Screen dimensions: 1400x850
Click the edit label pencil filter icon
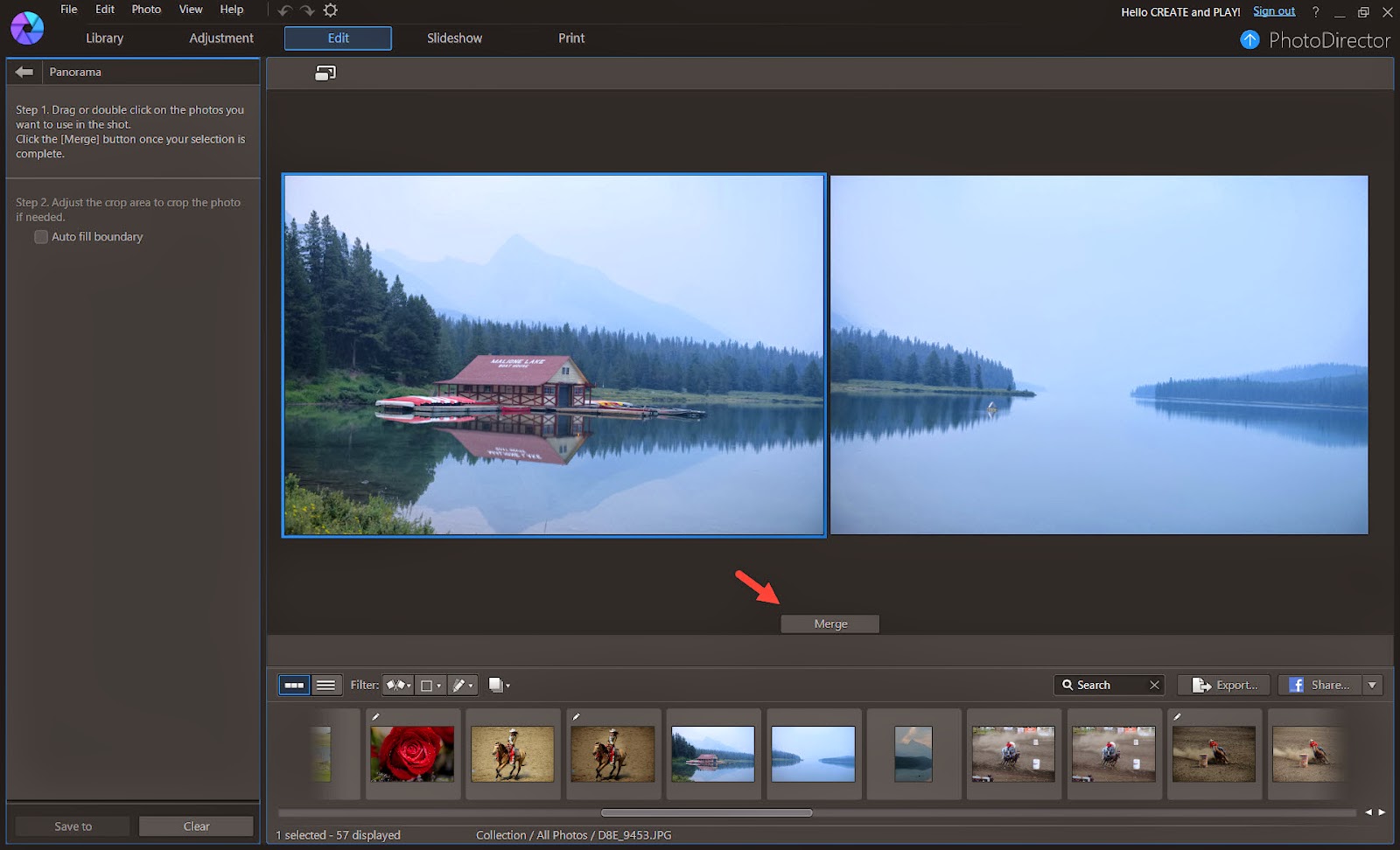(459, 685)
